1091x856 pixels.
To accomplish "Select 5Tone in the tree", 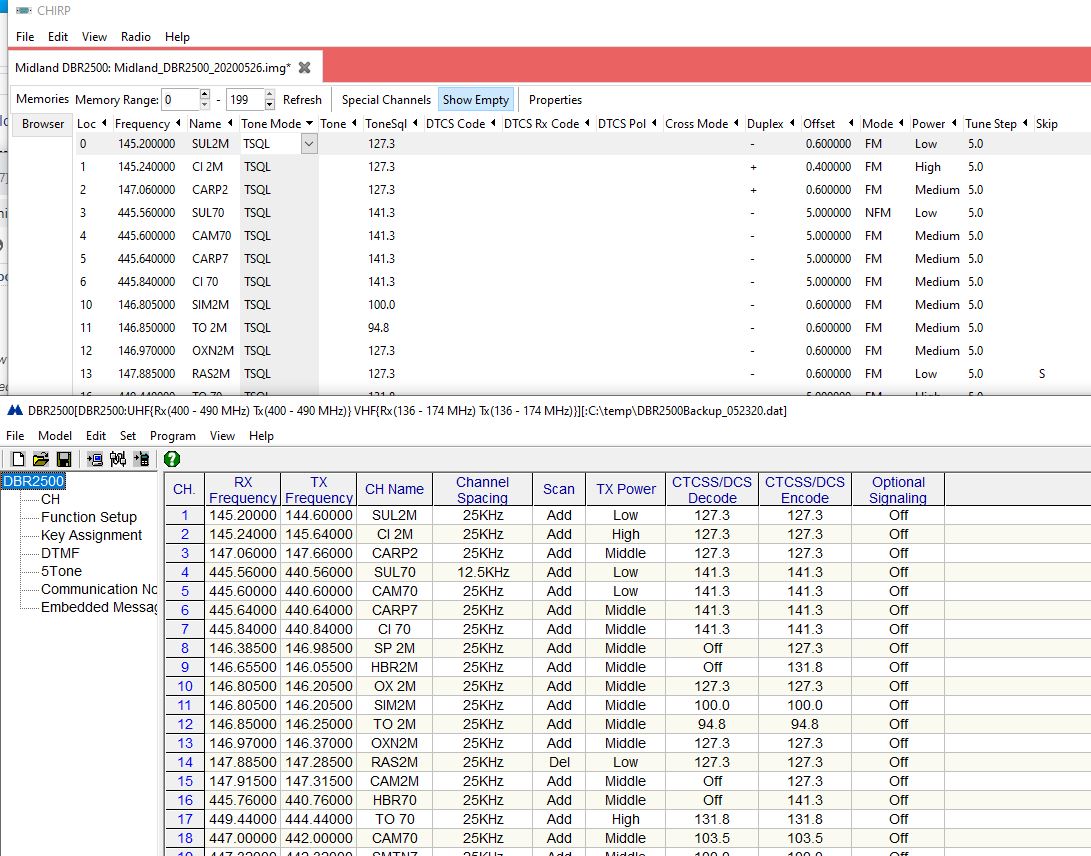I will pyautogui.click(x=61, y=571).
